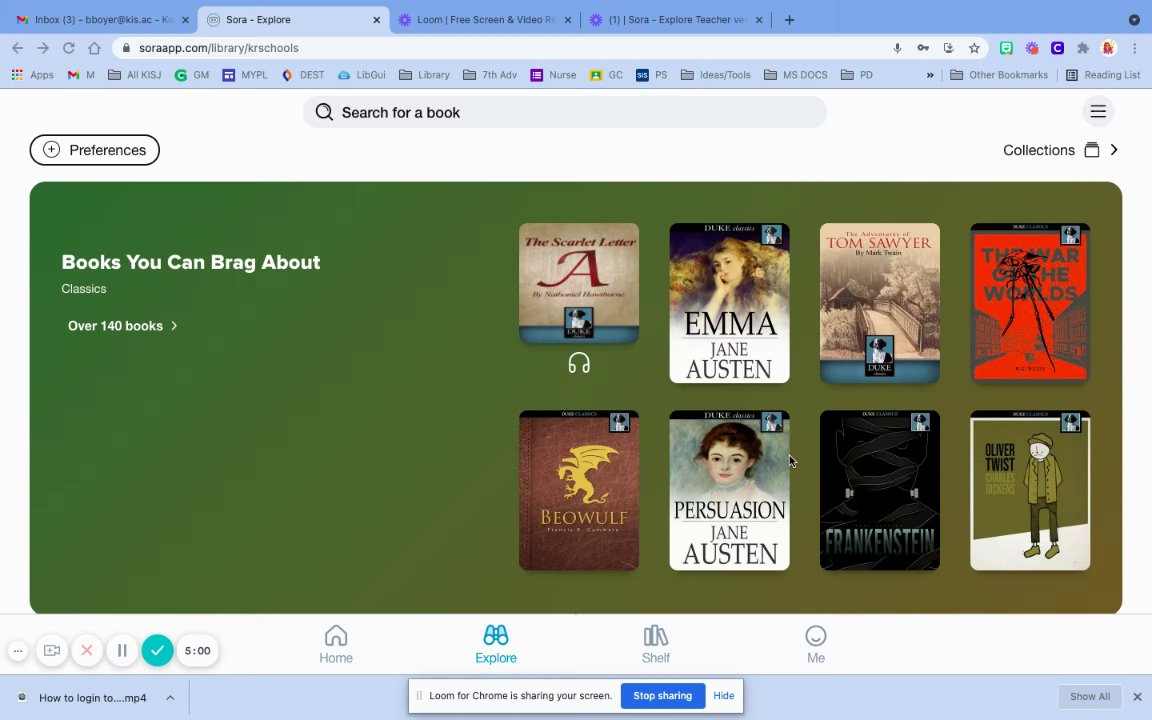Click the Collections stack icon
Viewport: 1152px width, 720px height.
click(1092, 150)
